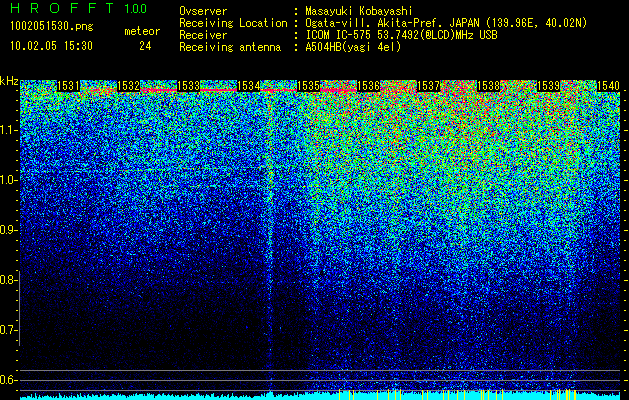Click the 0.8 kHz axis label
629x400 pixels.
coord(9,280)
